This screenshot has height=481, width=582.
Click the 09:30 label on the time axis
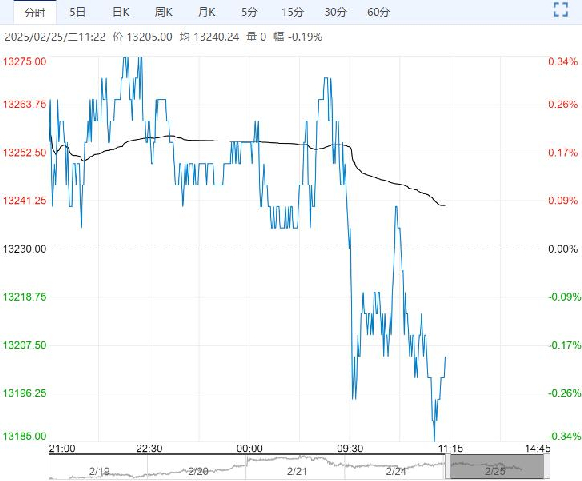[350, 448]
